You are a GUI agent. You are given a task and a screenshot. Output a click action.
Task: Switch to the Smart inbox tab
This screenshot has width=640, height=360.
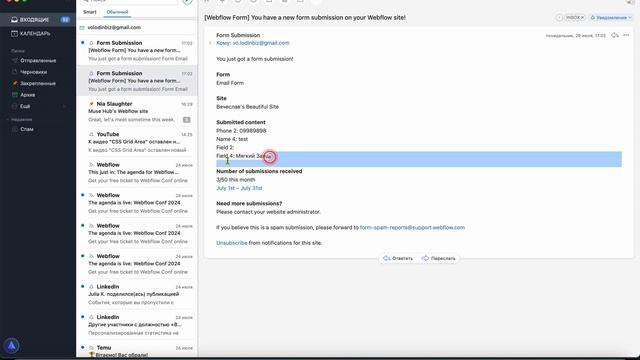tap(90, 12)
